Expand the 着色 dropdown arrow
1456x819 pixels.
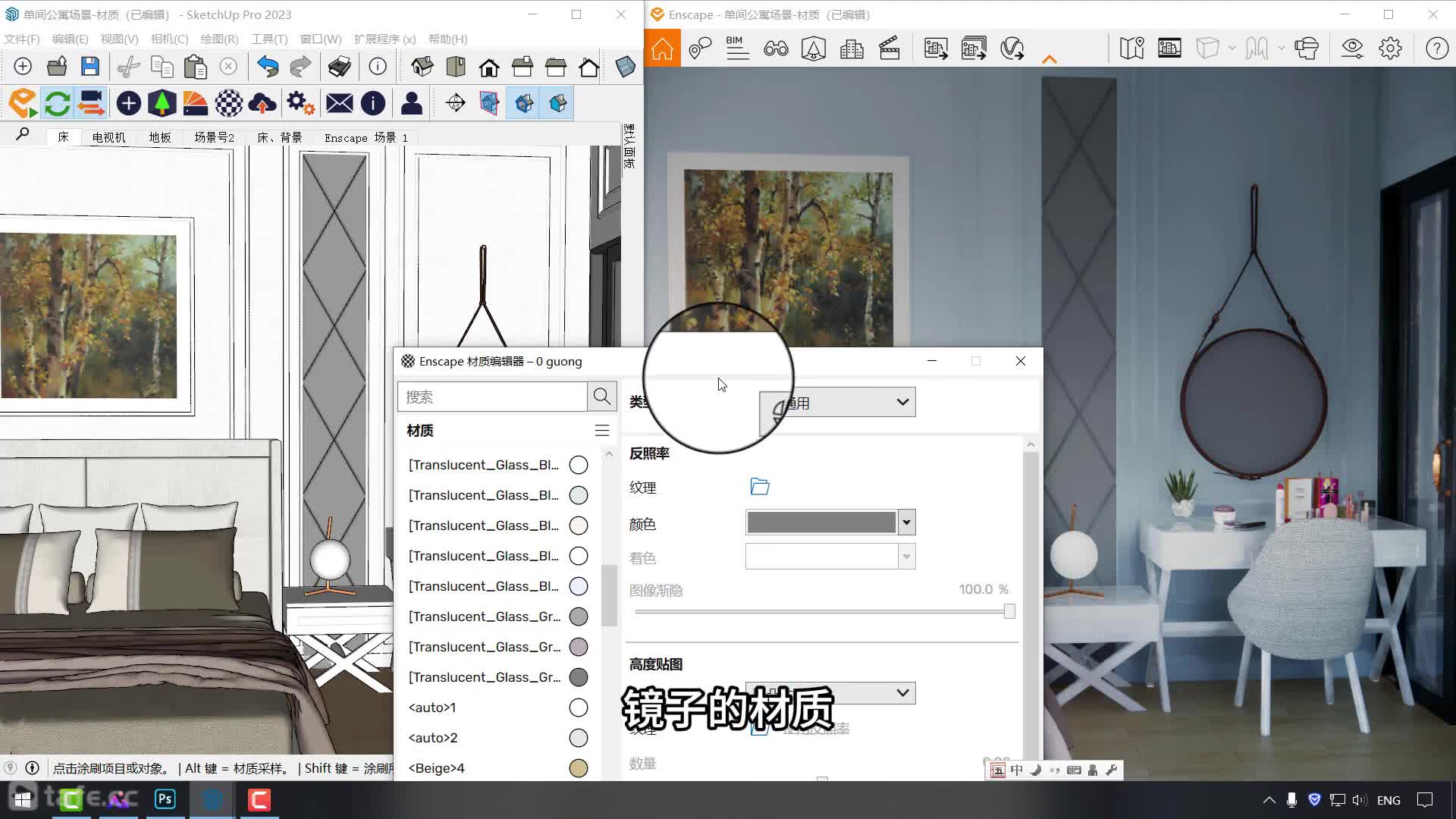click(x=906, y=557)
